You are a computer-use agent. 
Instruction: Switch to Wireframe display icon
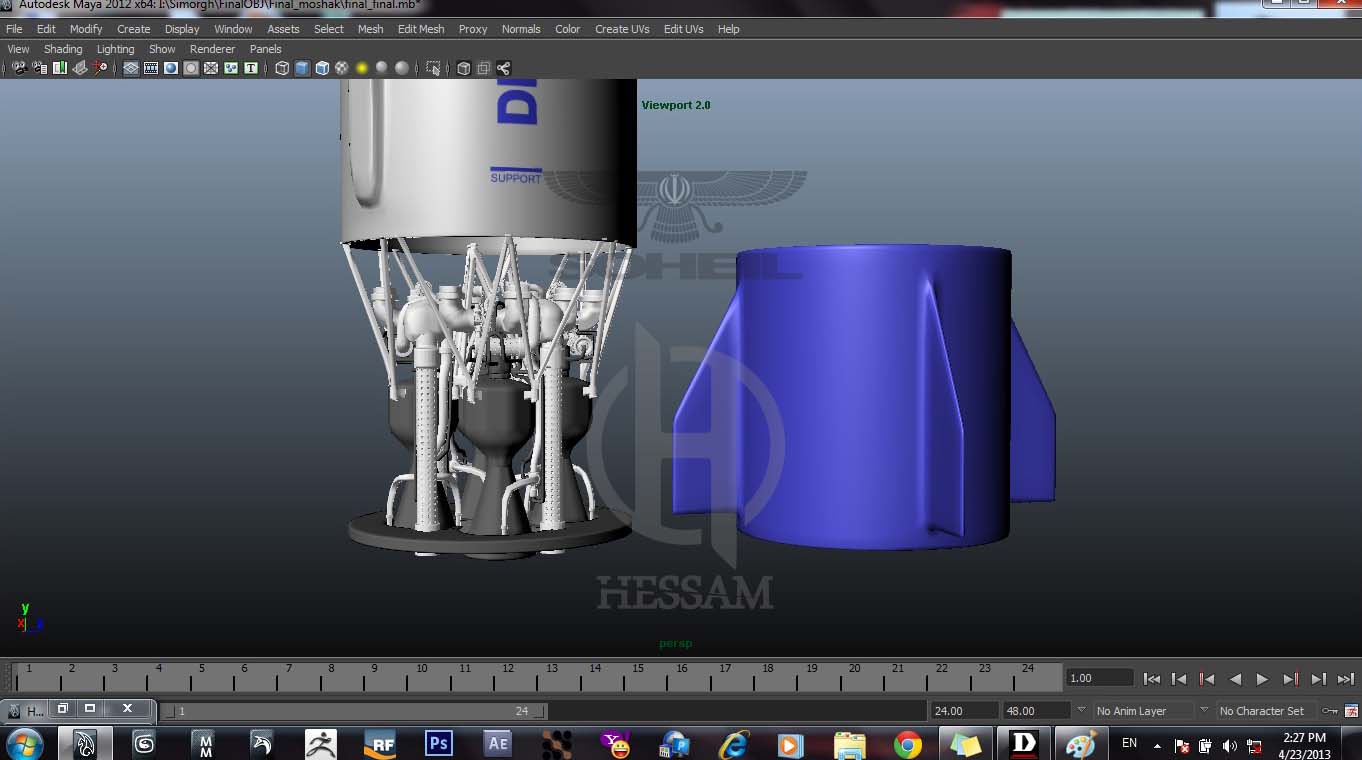coord(282,68)
